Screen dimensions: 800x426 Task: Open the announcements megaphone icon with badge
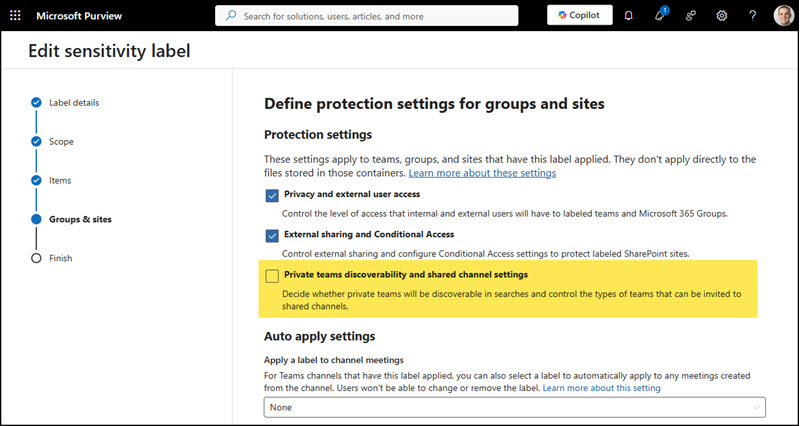[x=660, y=15]
